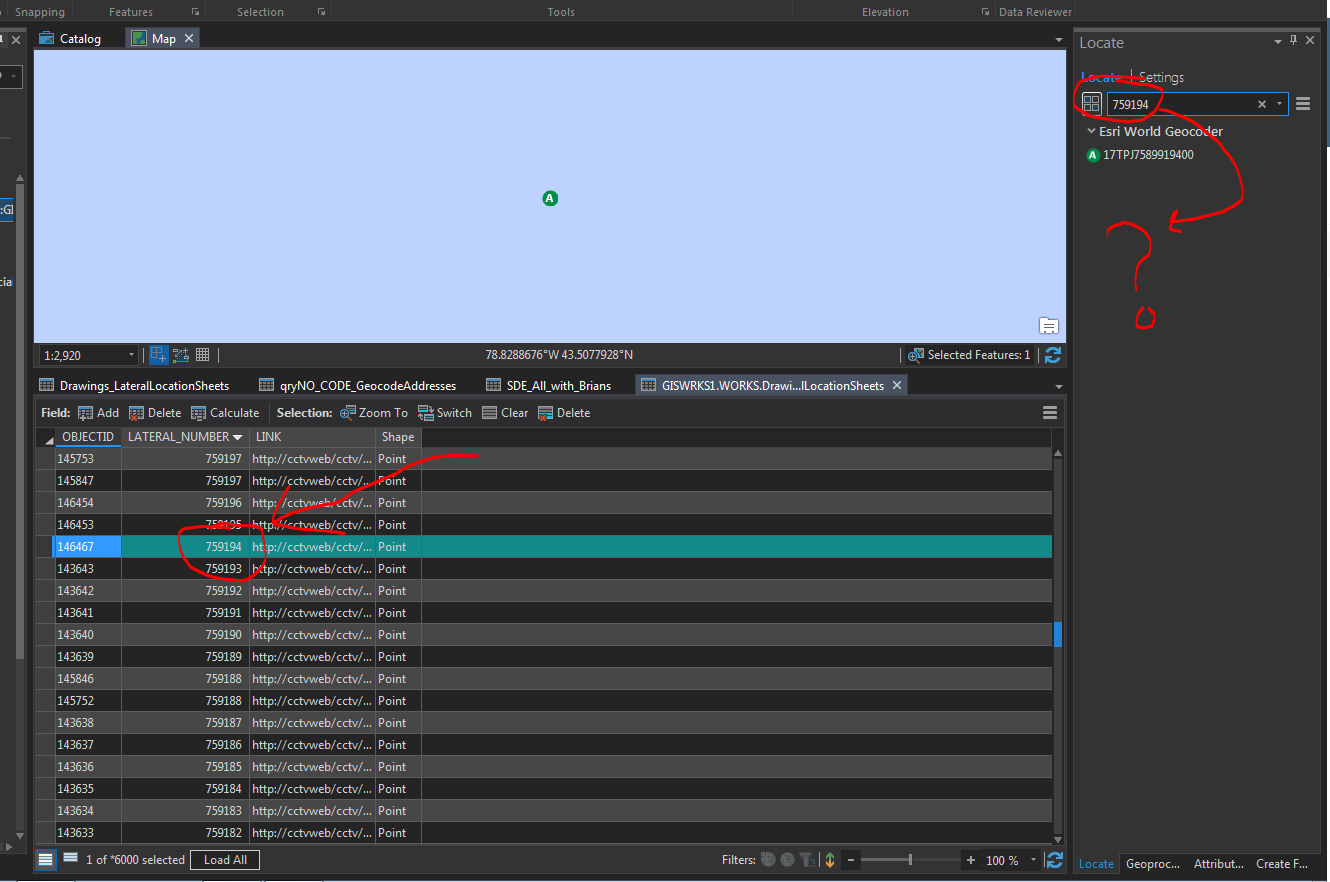Click the locate-by-layer grid icon
The width and height of the screenshot is (1330, 882).
pyautogui.click(x=1092, y=103)
